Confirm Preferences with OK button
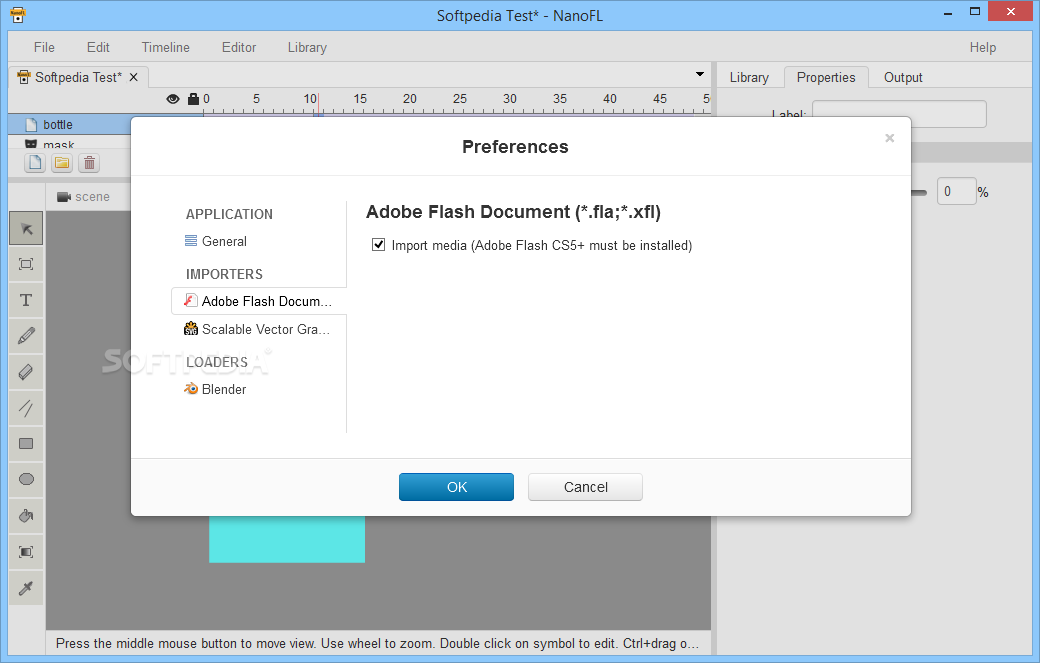The height and width of the screenshot is (663, 1040). pos(456,487)
